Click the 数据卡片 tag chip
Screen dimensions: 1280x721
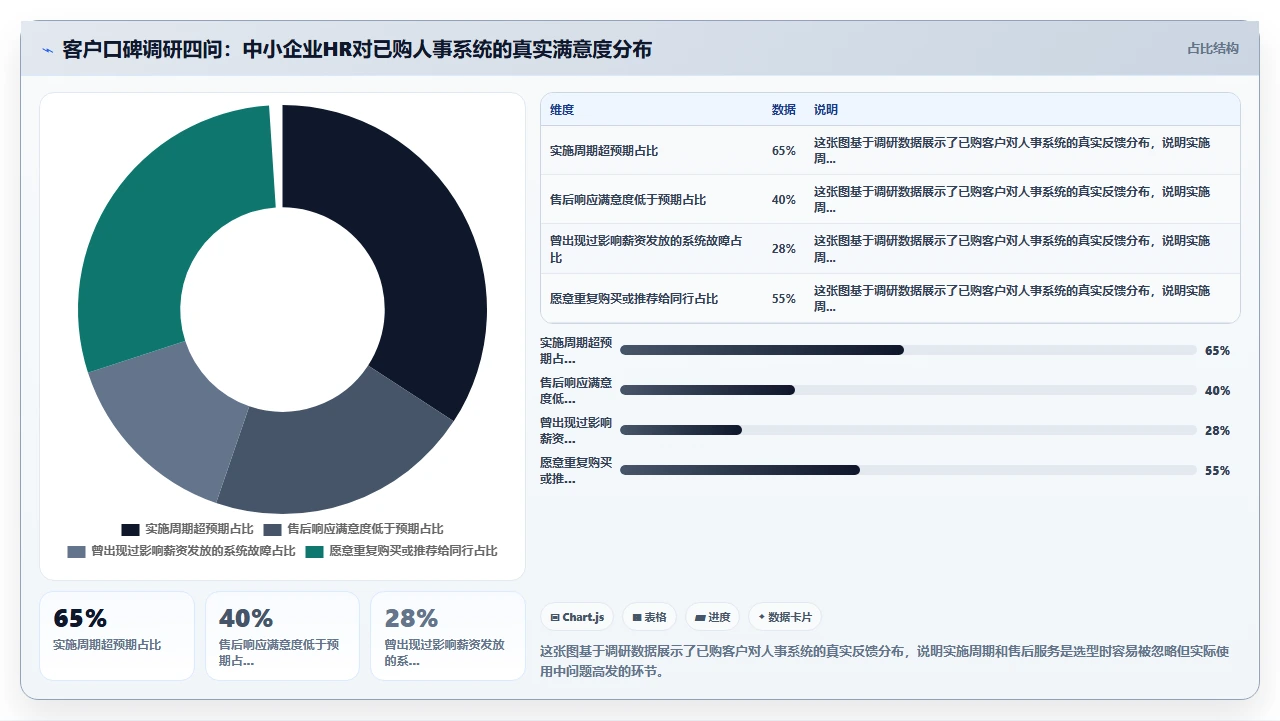click(x=785, y=617)
